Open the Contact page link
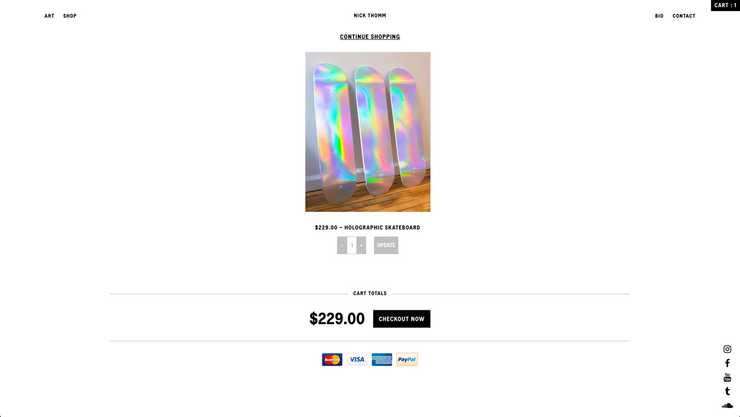This screenshot has height=417, width=740. [x=684, y=16]
